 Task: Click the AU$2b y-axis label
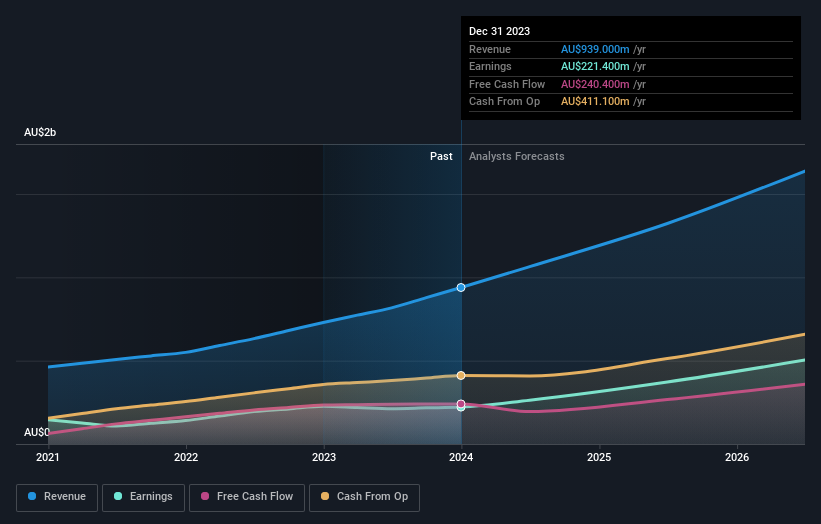[x=40, y=132]
